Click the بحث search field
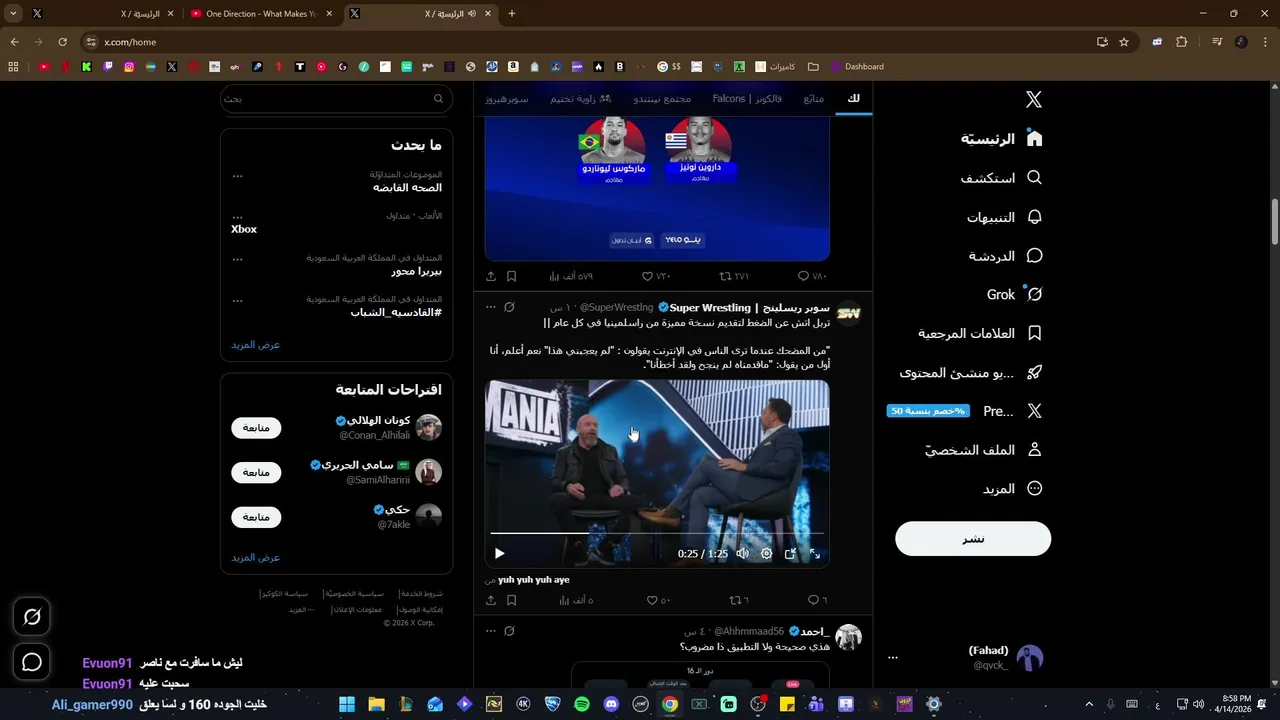The height and width of the screenshot is (720, 1280). pos(335,98)
